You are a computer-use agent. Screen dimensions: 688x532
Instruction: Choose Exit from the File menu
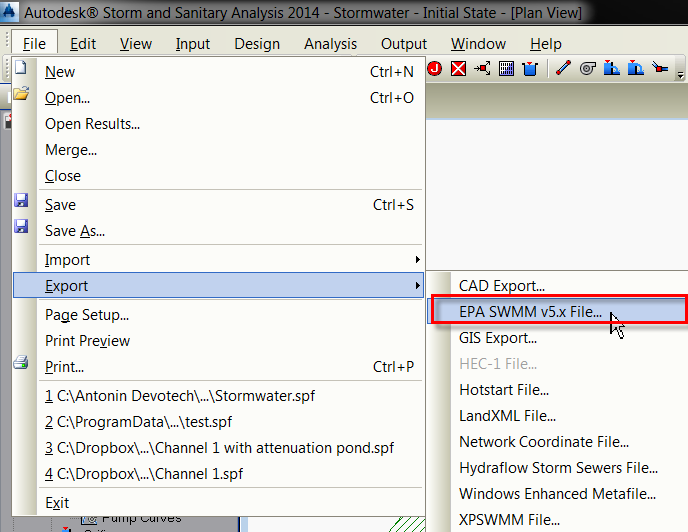coord(218,503)
